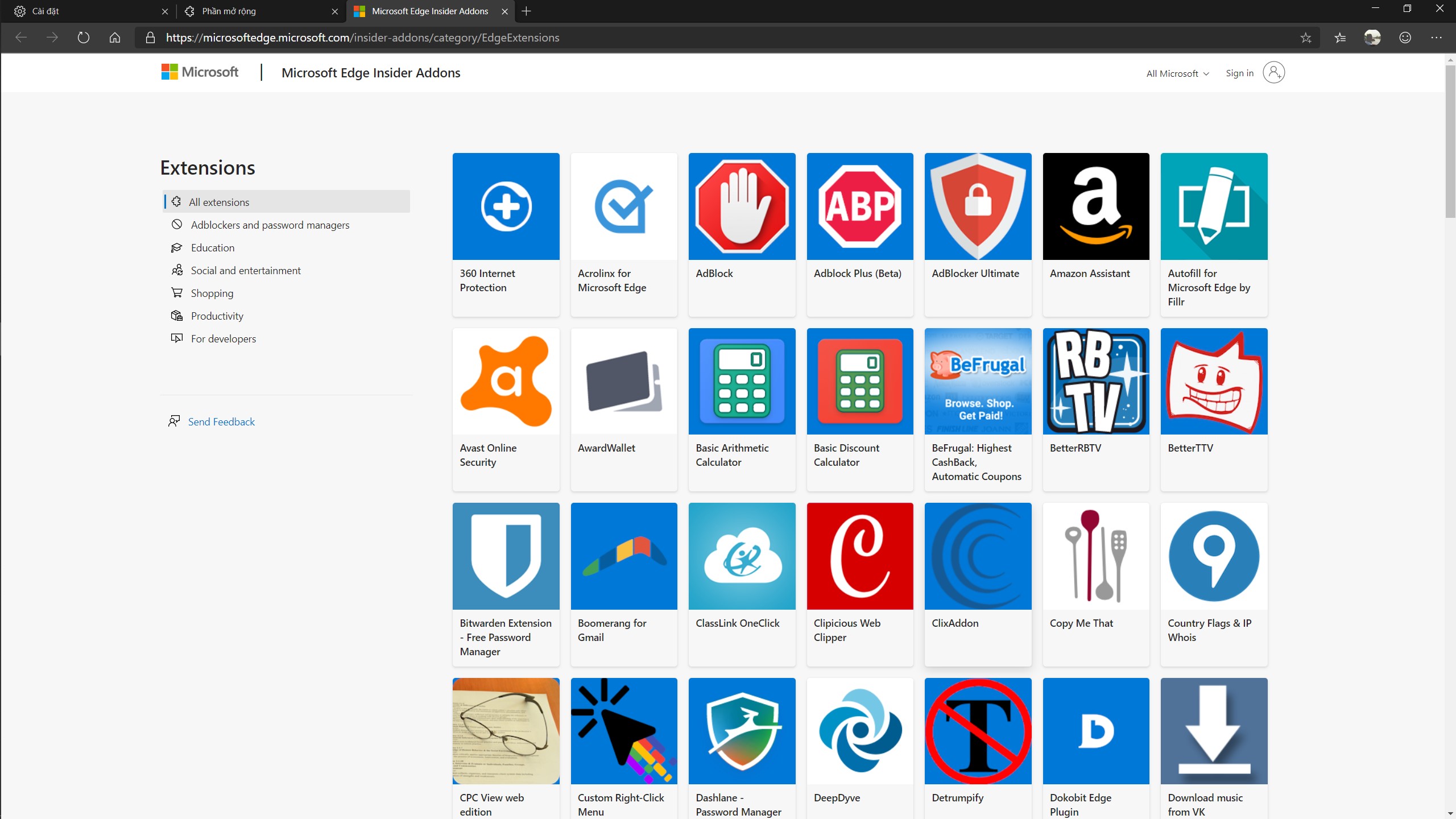Open the Amazon Assistant icon
The image size is (1456, 819).
click(1096, 206)
